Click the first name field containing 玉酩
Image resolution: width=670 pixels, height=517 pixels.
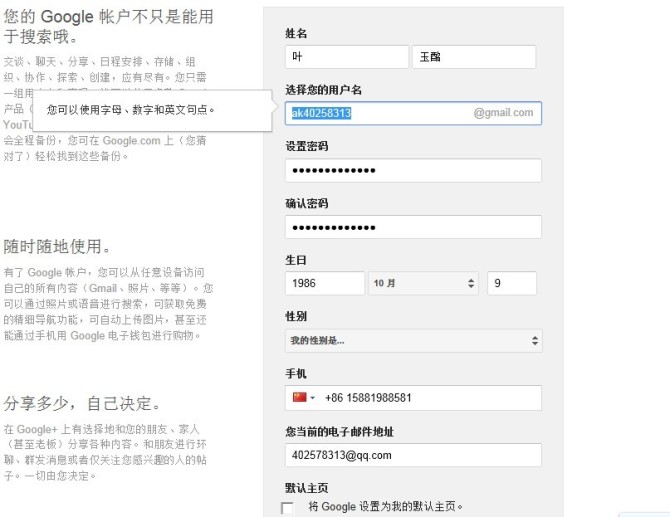474,57
